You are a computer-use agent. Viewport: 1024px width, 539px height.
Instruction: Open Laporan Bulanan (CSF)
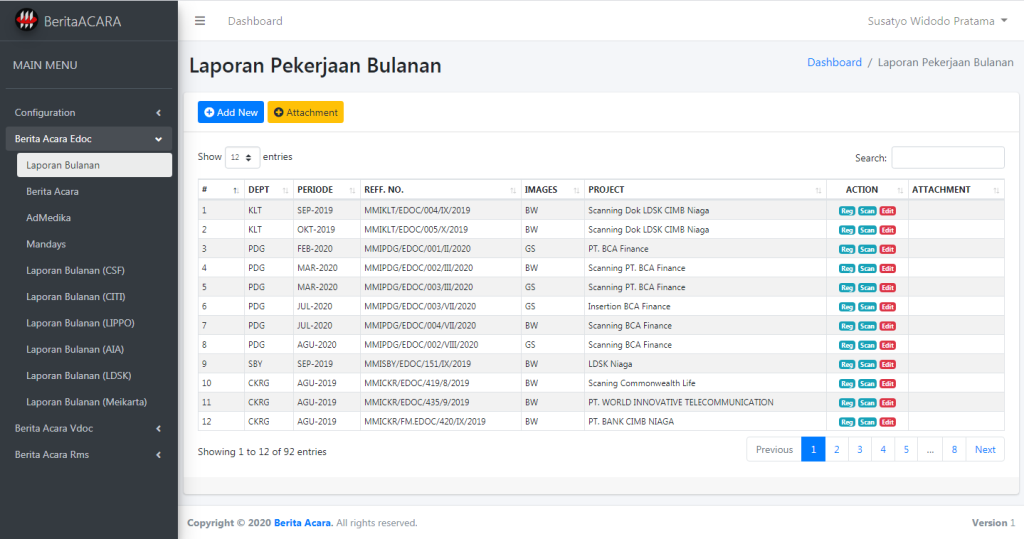click(x=94, y=270)
